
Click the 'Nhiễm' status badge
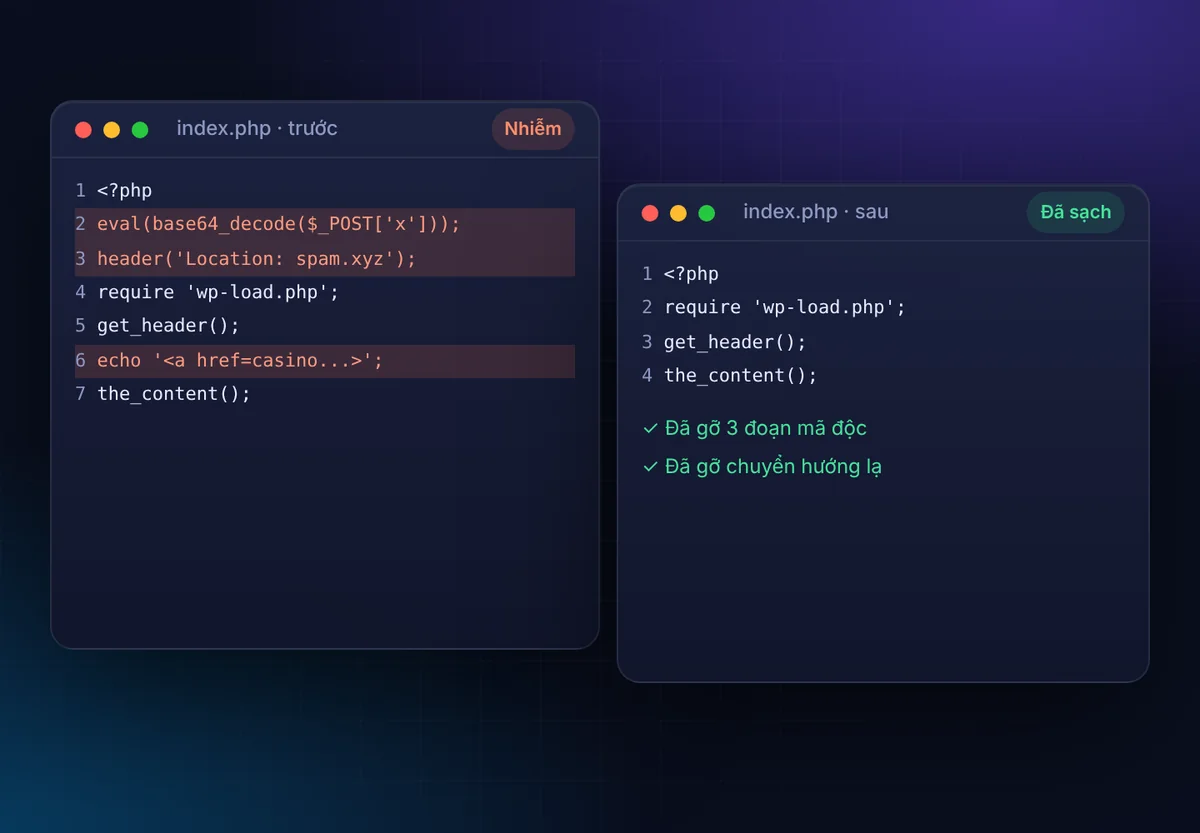(x=533, y=129)
